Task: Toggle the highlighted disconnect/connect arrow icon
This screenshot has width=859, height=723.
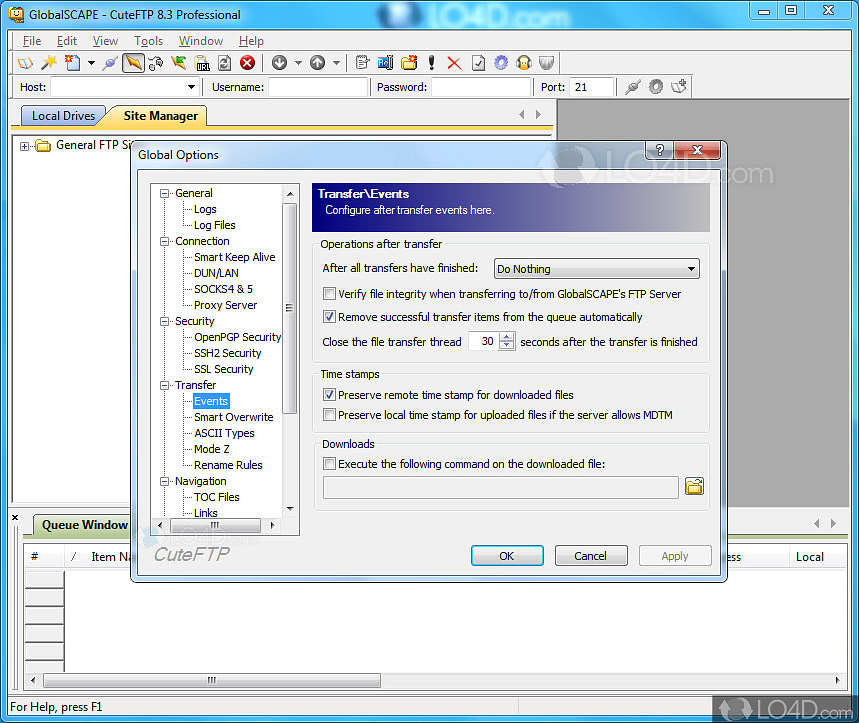Action: pos(133,63)
